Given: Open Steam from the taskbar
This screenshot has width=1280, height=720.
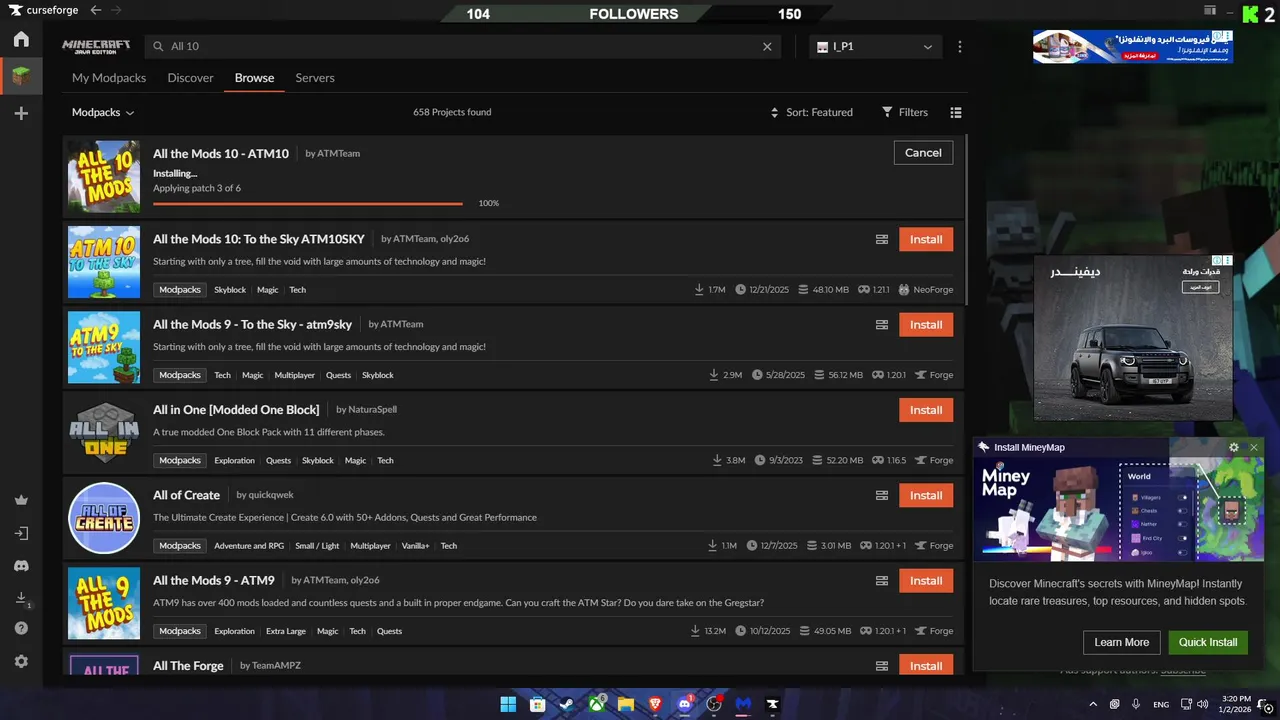Looking at the screenshot, I should (567, 704).
